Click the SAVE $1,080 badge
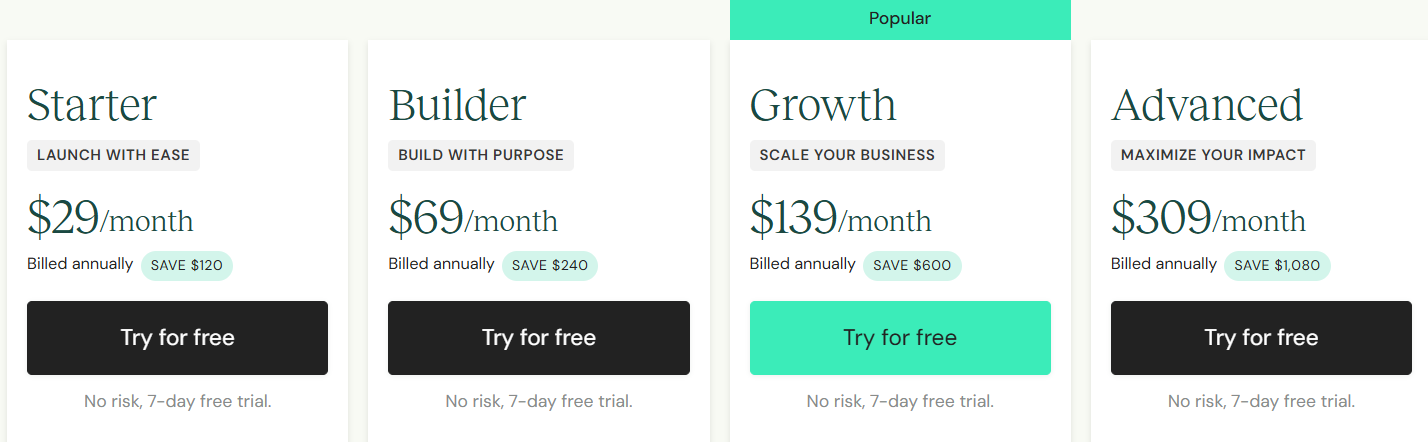 pos(1277,265)
